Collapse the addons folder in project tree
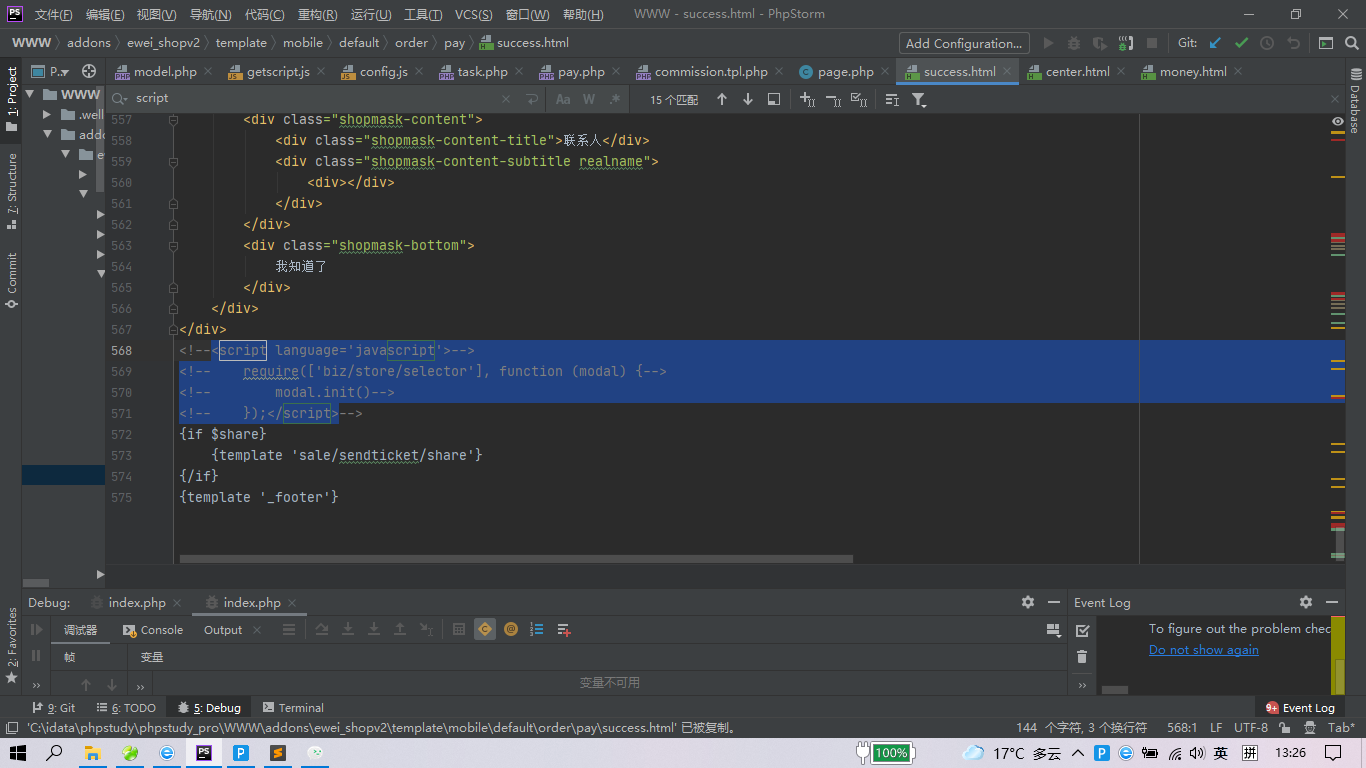1366x768 pixels. tap(47, 134)
